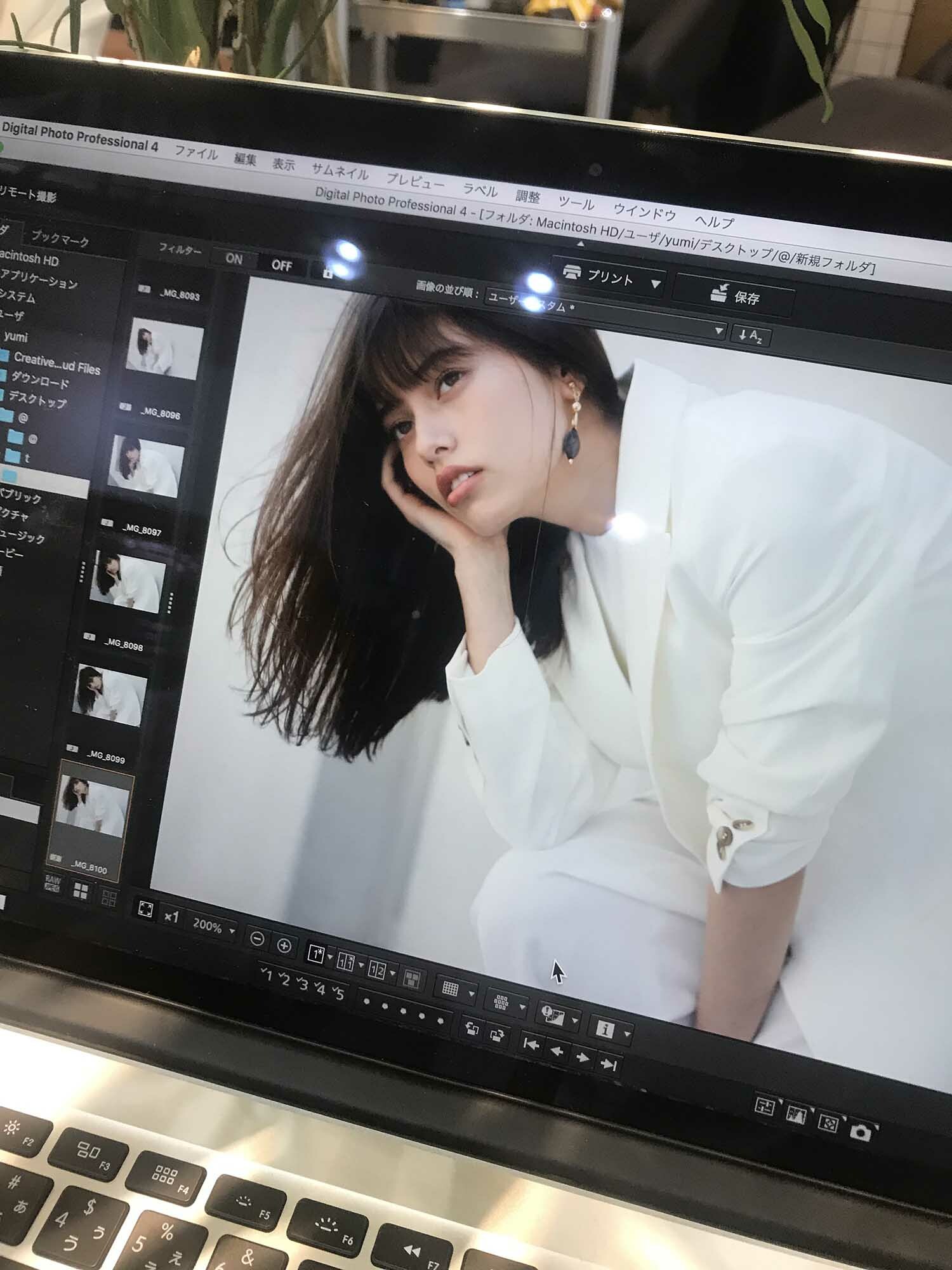
Task: Open the 画像の並び順 sort order dropdown
Action: coord(605,314)
